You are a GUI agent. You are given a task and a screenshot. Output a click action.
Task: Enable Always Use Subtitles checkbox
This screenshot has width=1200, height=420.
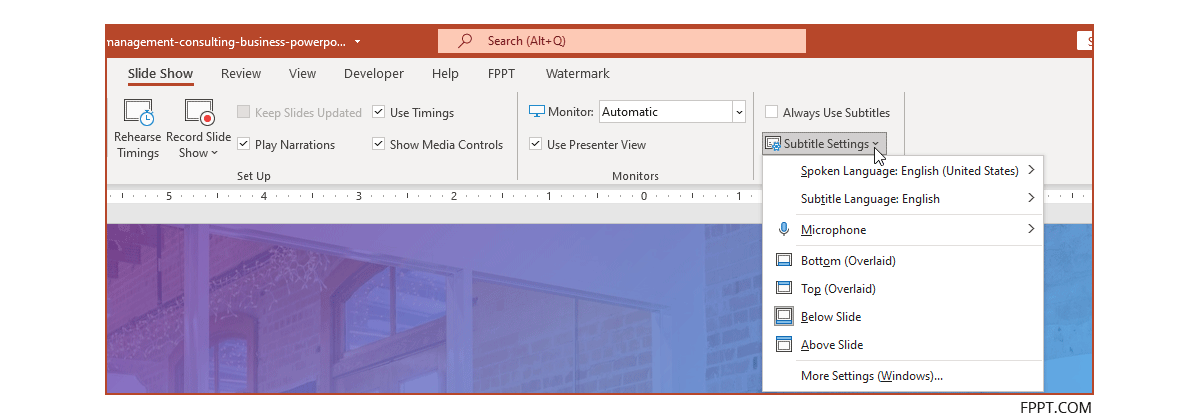(771, 113)
